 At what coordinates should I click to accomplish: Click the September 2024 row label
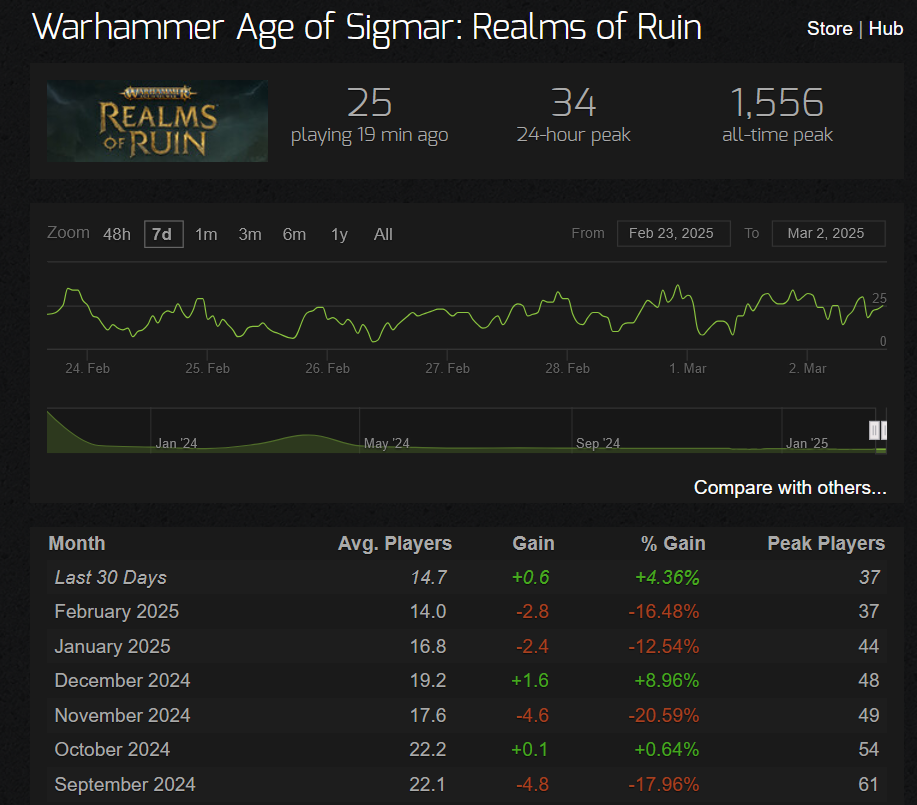[x=125, y=784]
